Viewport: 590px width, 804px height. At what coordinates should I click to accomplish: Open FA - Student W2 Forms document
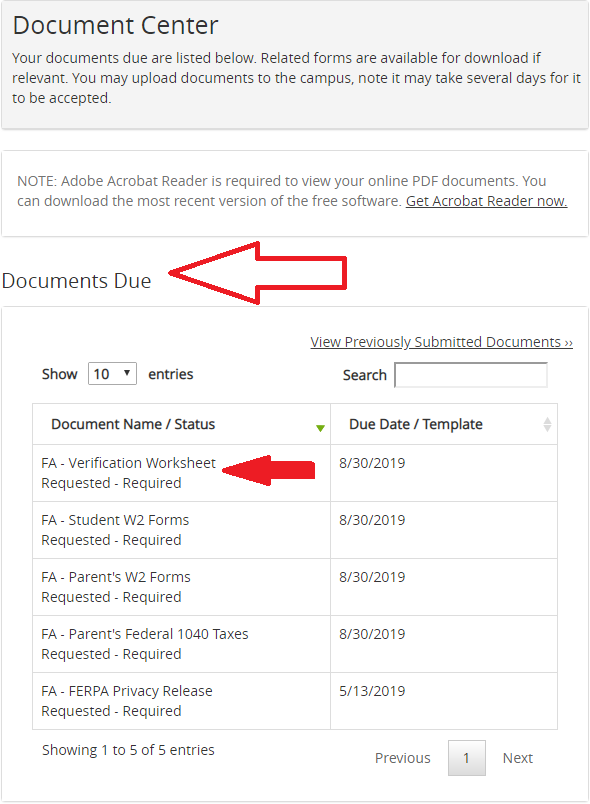[x=115, y=520]
